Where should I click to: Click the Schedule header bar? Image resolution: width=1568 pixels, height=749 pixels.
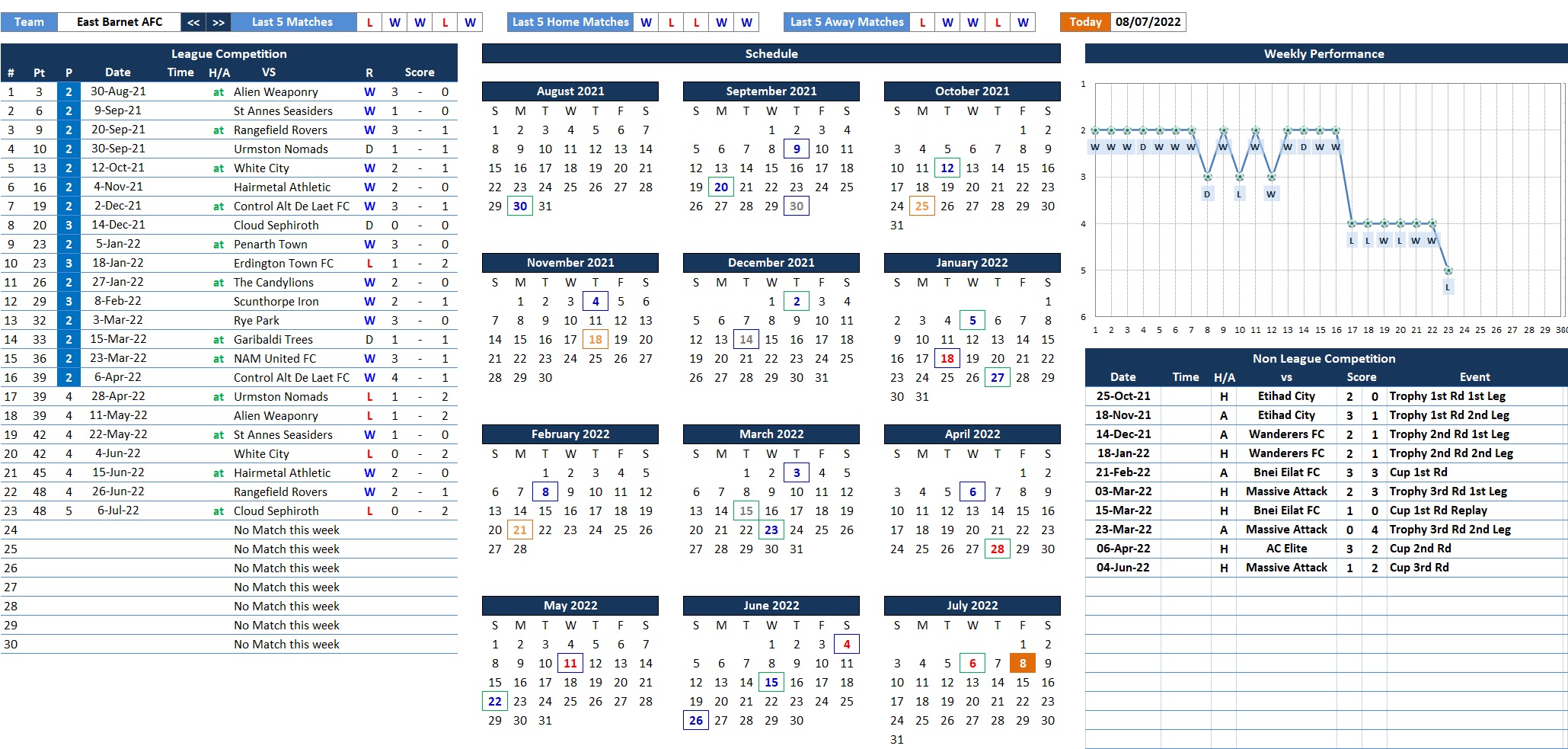click(771, 53)
